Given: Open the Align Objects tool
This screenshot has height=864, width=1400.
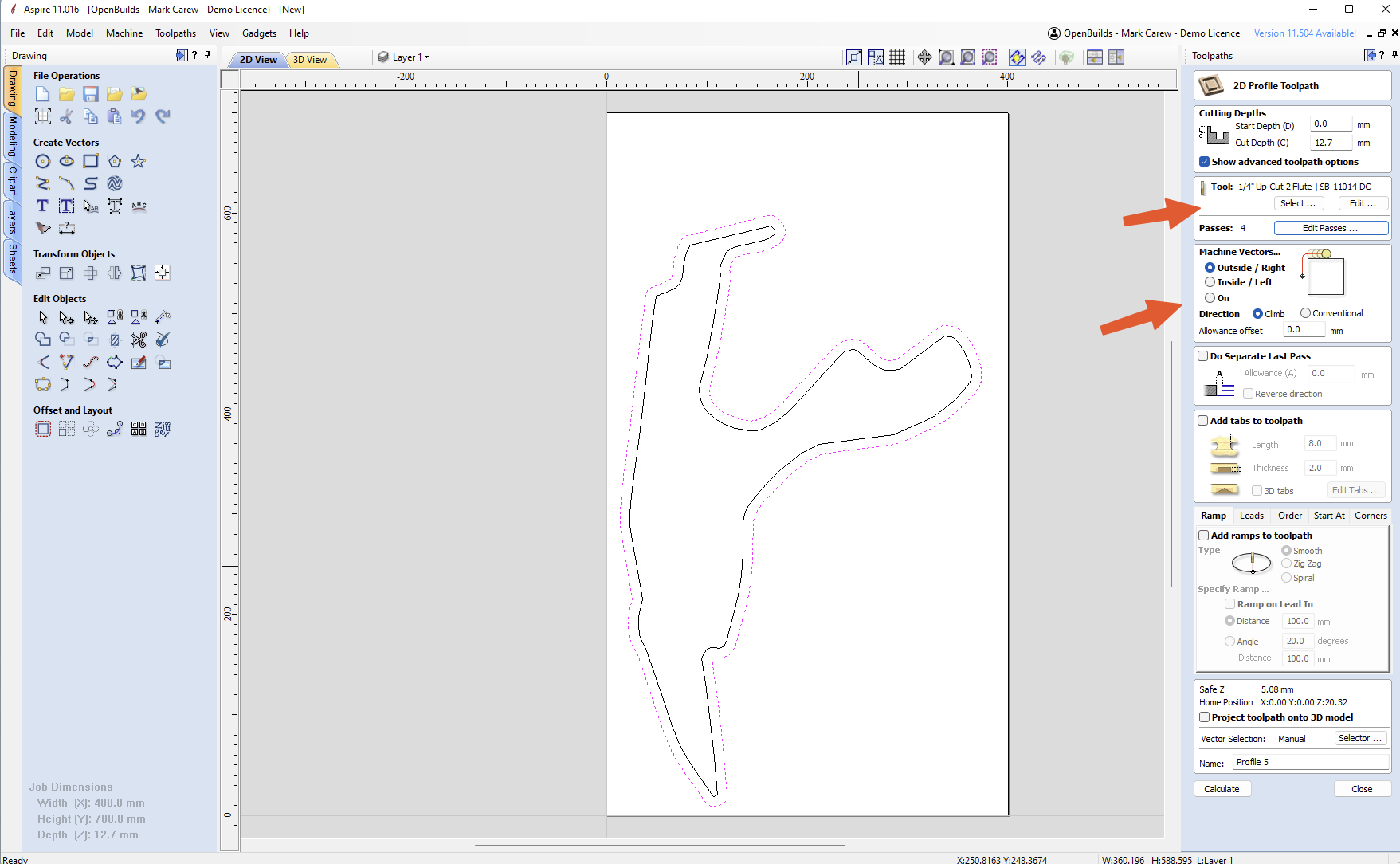Looking at the screenshot, I should pos(163,273).
